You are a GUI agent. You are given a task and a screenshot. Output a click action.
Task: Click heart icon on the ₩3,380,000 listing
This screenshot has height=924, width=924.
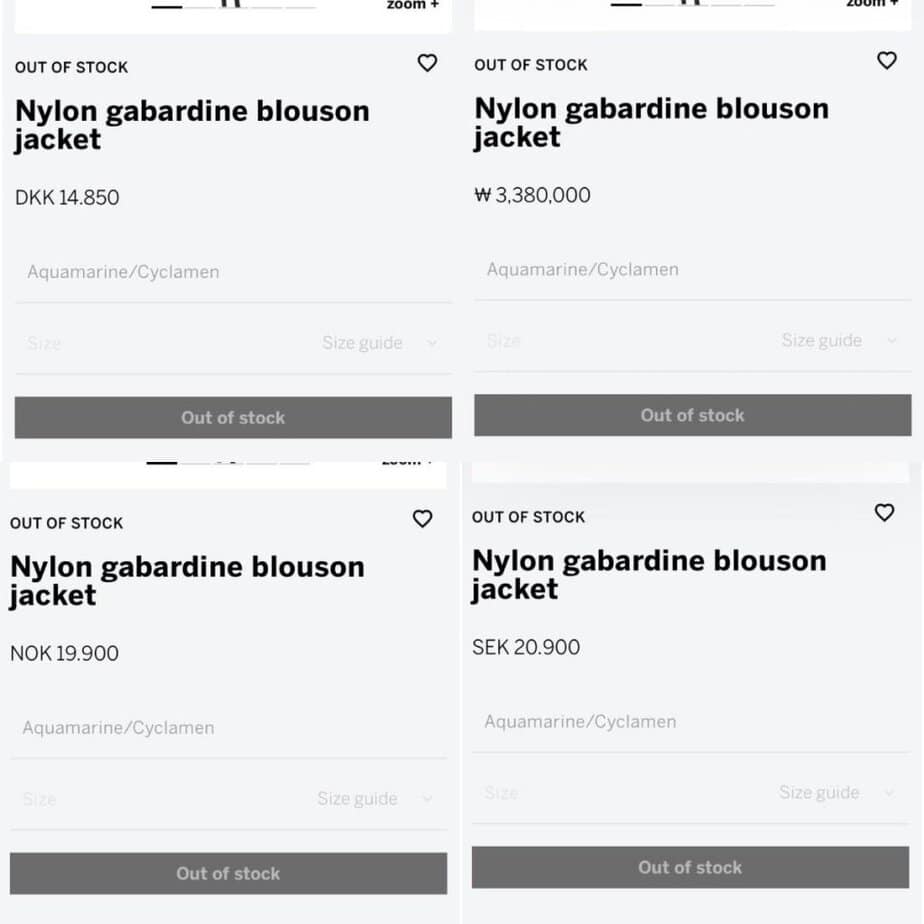tap(886, 60)
